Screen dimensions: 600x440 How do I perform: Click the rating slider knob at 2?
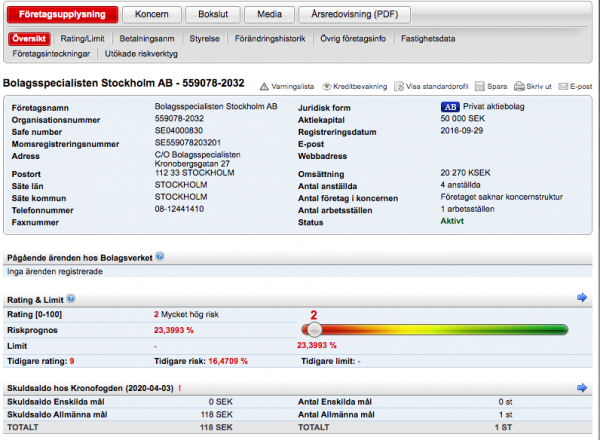(x=314, y=330)
